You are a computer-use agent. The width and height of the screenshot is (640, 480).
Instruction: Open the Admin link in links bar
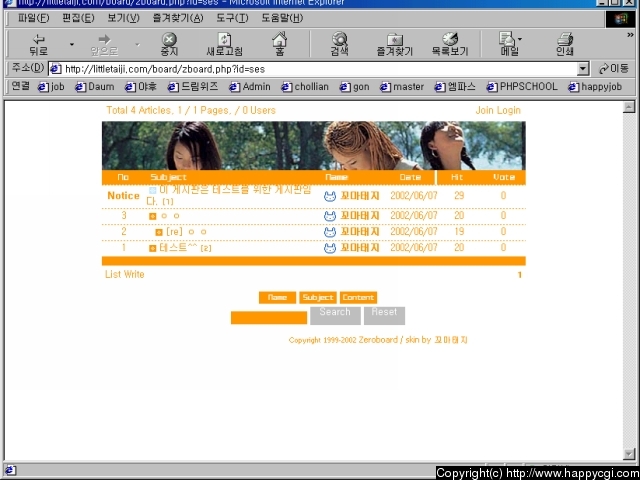tap(250, 87)
